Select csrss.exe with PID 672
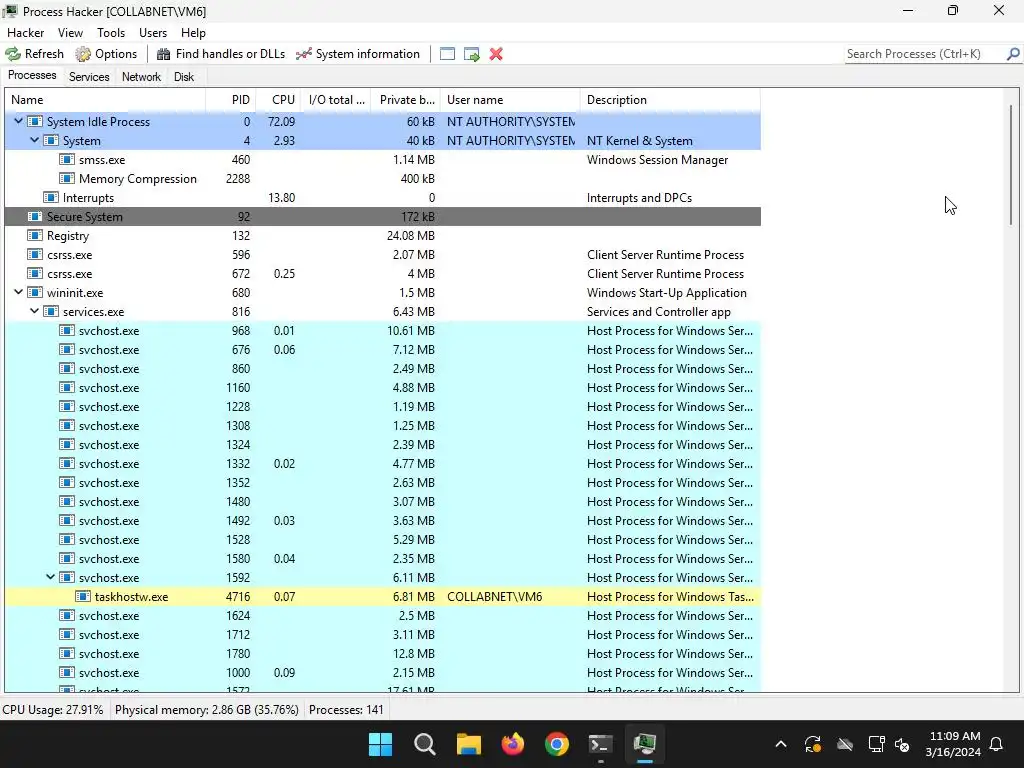Viewport: 1024px width, 768px height. (383, 274)
